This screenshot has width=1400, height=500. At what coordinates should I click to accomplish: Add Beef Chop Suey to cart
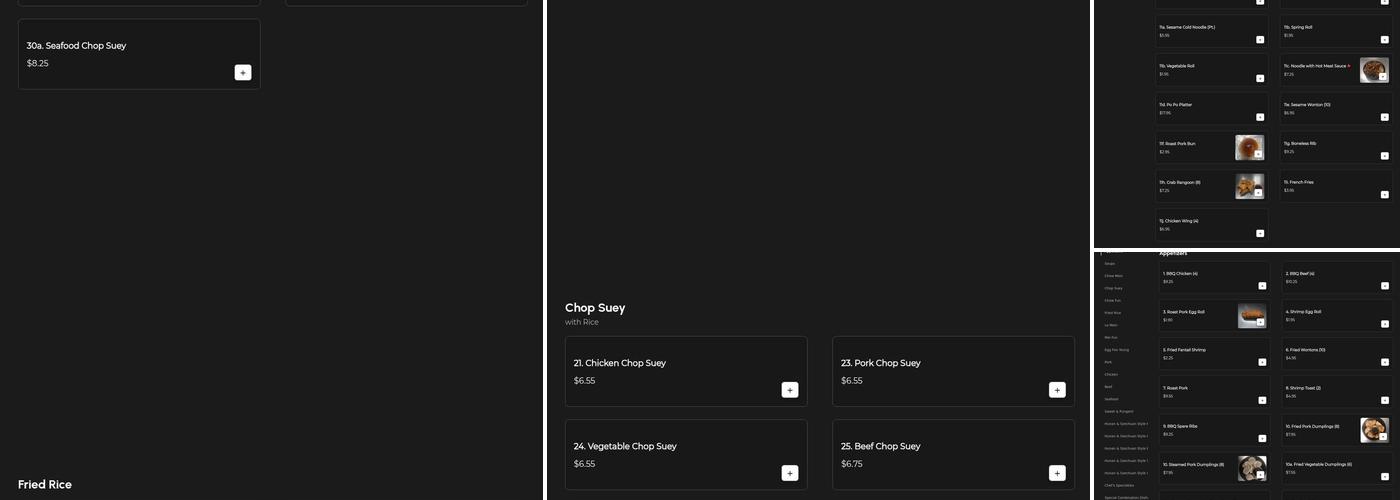pyautogui.click(x=1057, y=473)
